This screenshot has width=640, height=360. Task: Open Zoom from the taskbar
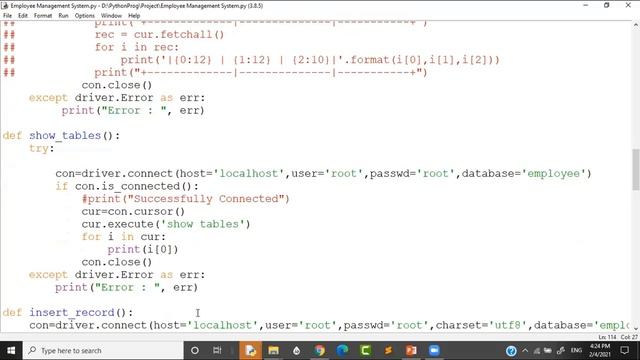pyautogui.click(x=434, y=351)
